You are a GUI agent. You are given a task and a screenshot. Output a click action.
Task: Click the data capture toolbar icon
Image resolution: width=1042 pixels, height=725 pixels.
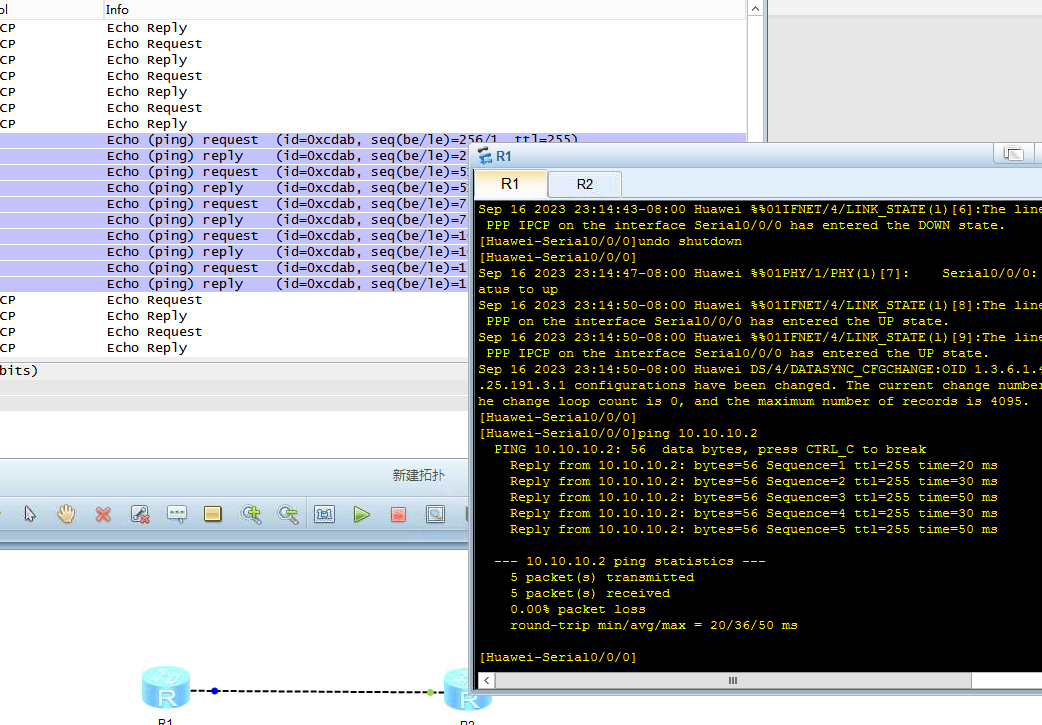click(435, 514)
